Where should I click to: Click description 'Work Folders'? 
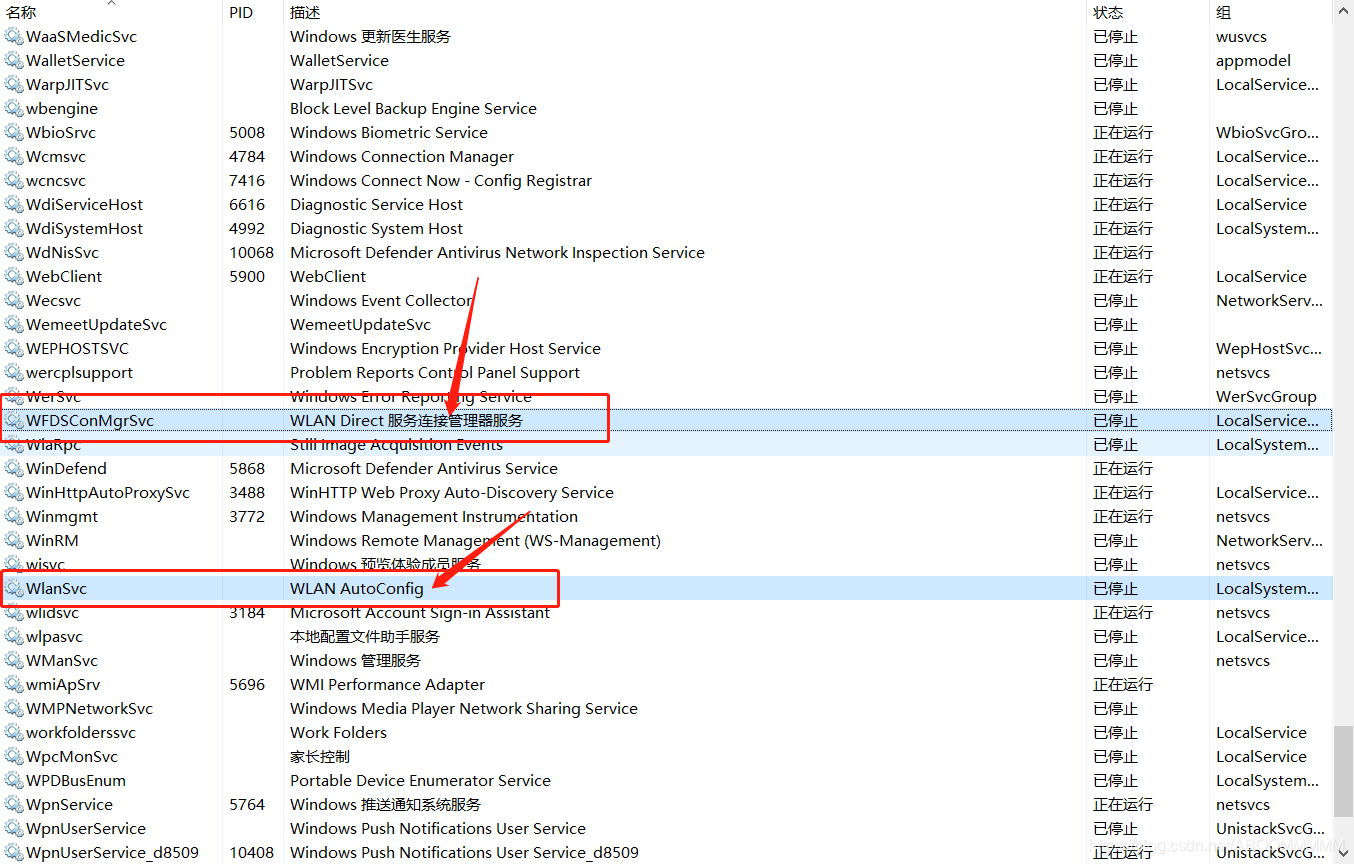pyautogui.click(x=338, y=732)
